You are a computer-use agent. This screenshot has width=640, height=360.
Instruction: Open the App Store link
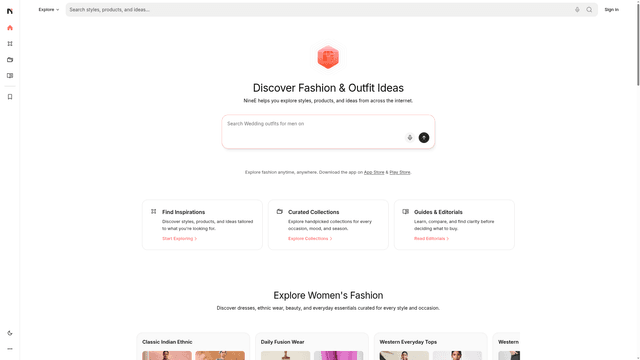click(374, 172)
